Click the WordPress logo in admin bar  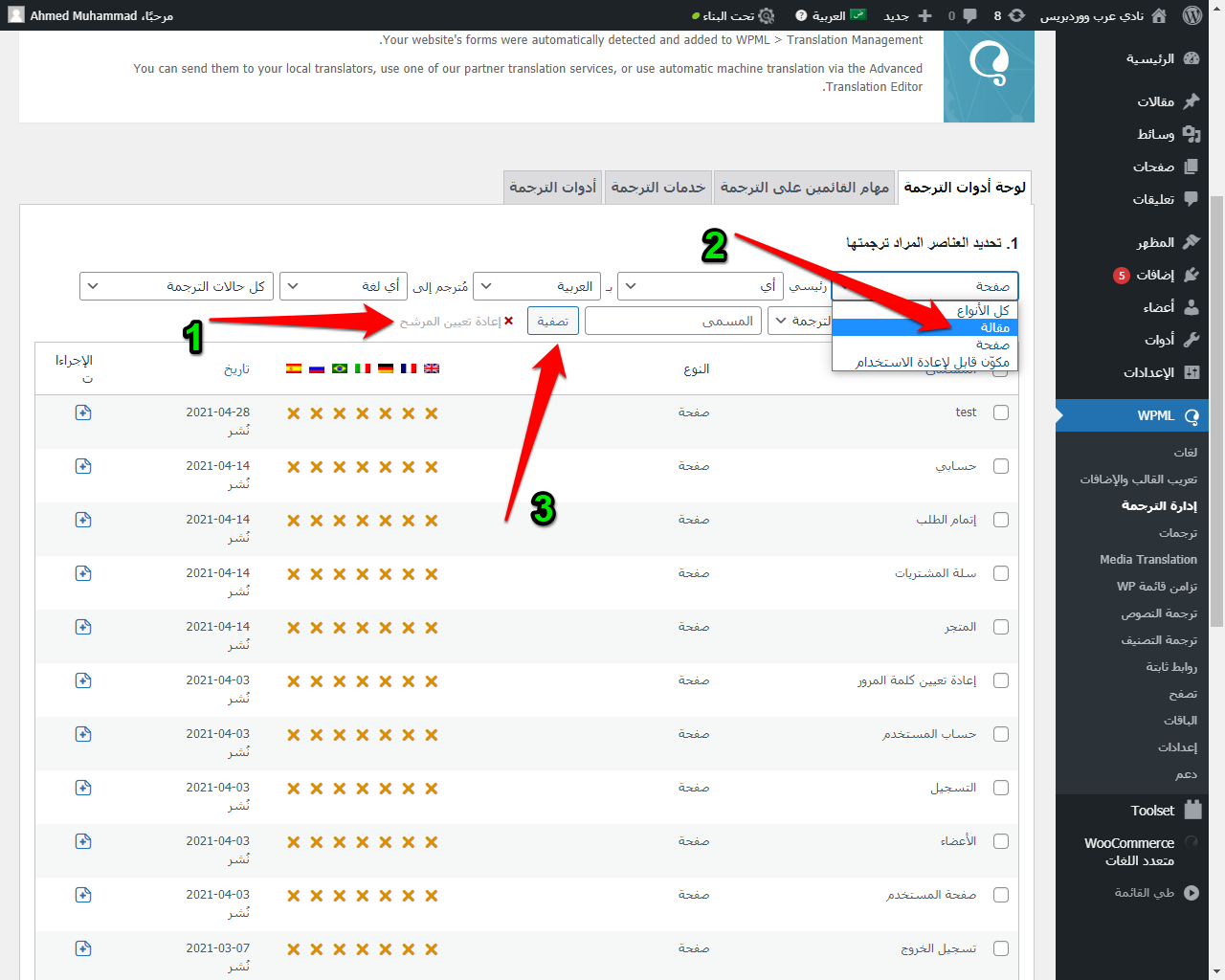(x=1192, y=15)
